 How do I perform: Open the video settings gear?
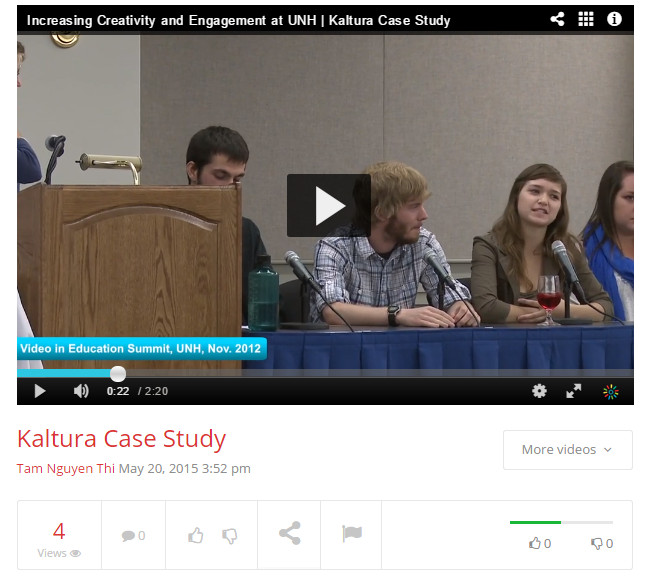pyautogui.click(x=540, y=391)
